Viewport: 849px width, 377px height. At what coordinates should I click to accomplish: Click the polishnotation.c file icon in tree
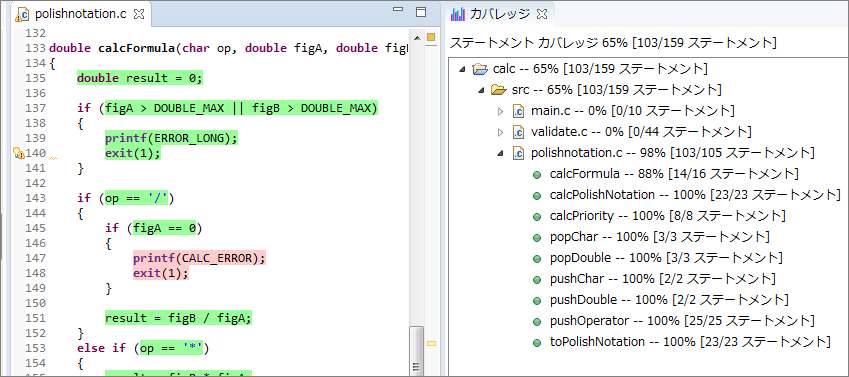click(x=519, y=153)
